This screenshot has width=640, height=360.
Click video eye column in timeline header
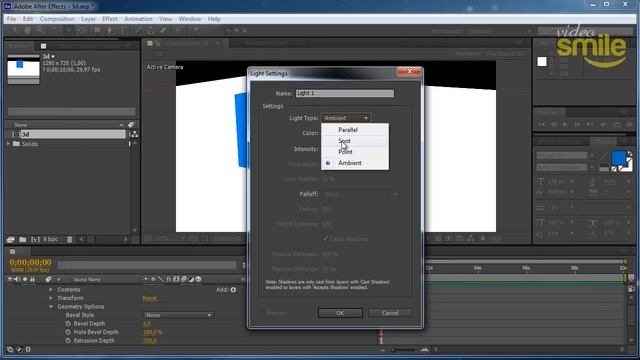pos(10,279)
